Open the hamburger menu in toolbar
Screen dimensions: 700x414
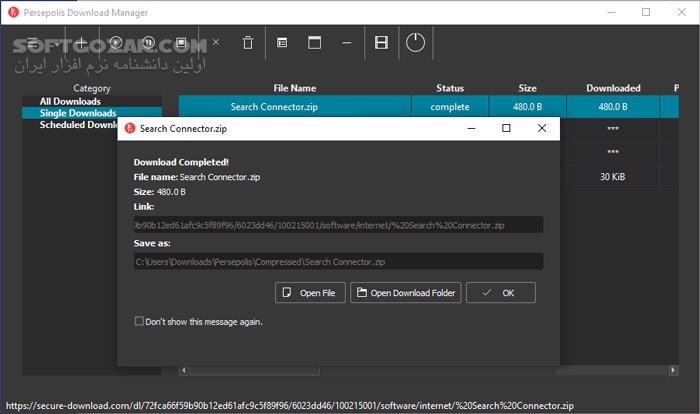coord(33,43)
